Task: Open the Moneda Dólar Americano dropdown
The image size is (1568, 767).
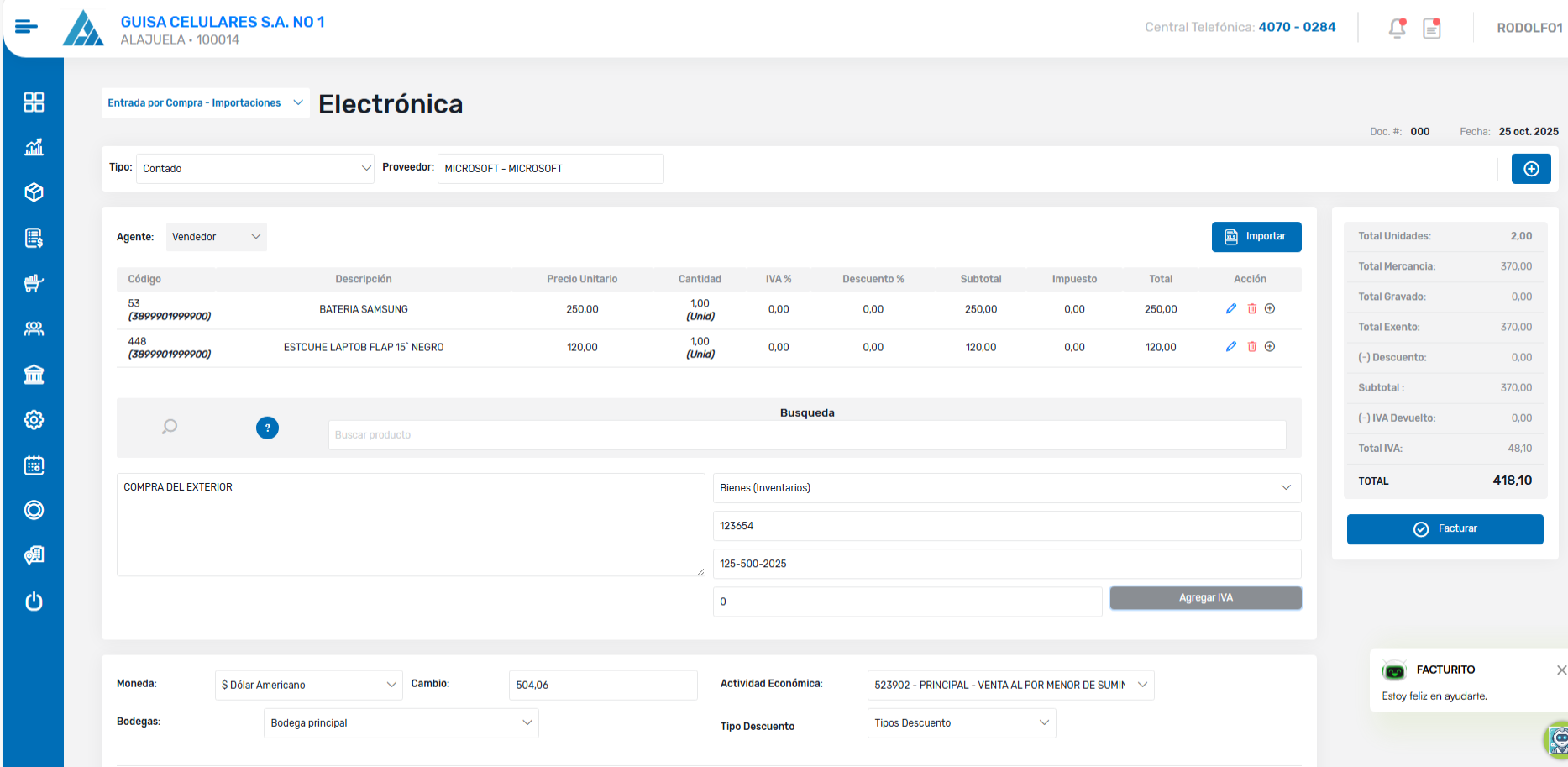Action: (308, 686)
